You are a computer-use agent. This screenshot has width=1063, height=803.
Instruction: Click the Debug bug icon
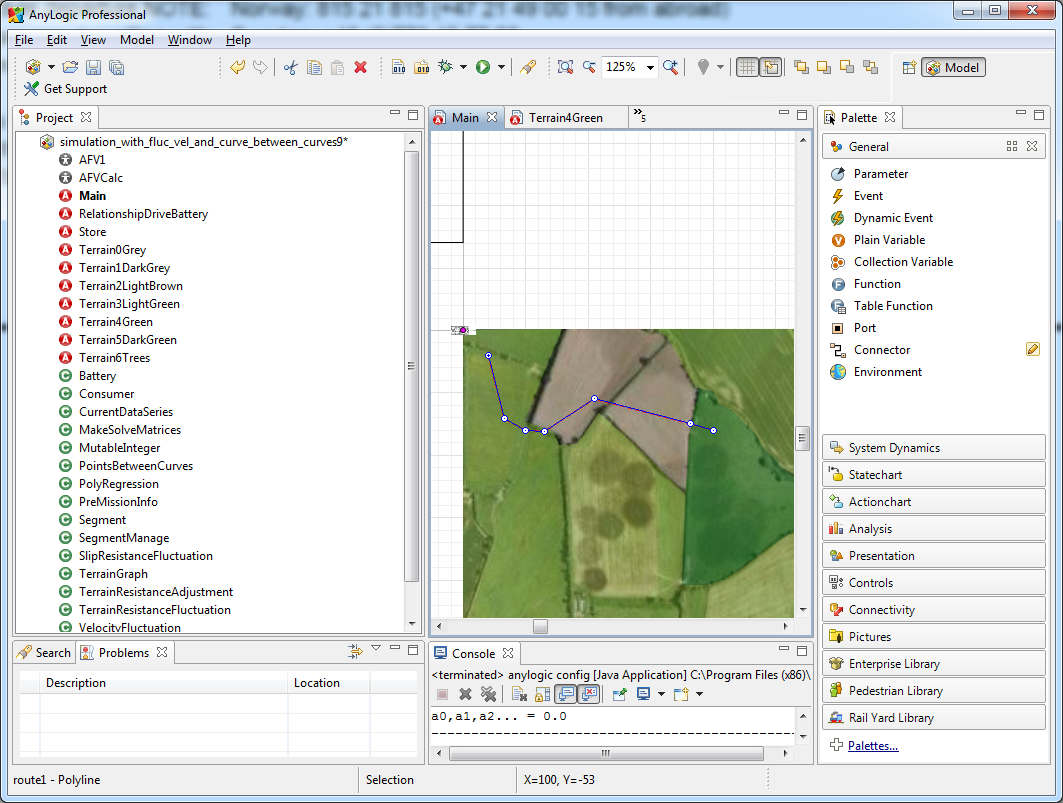click(445, 66)
